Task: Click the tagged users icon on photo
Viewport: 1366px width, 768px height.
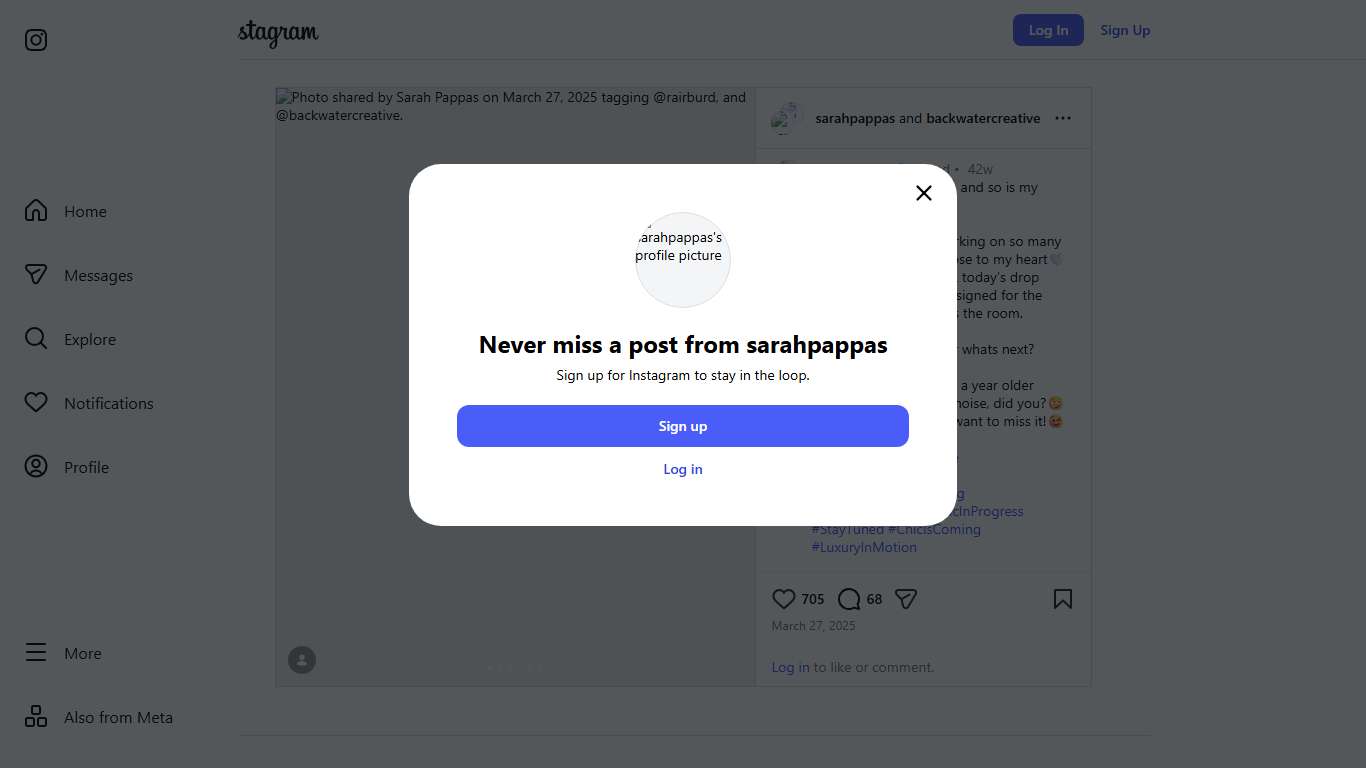Action: 302,660
